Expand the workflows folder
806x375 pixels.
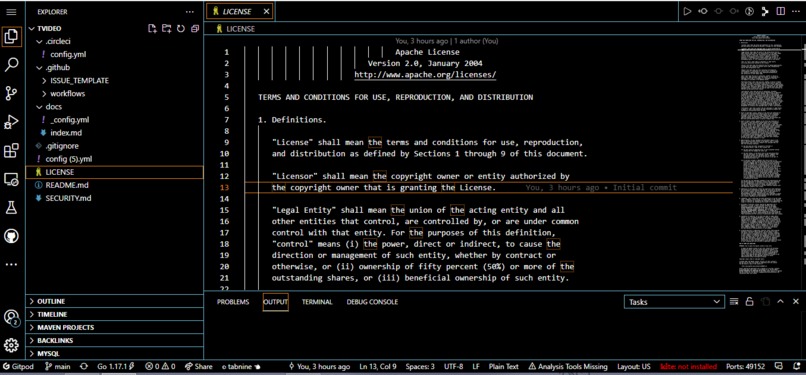[45, 93]
